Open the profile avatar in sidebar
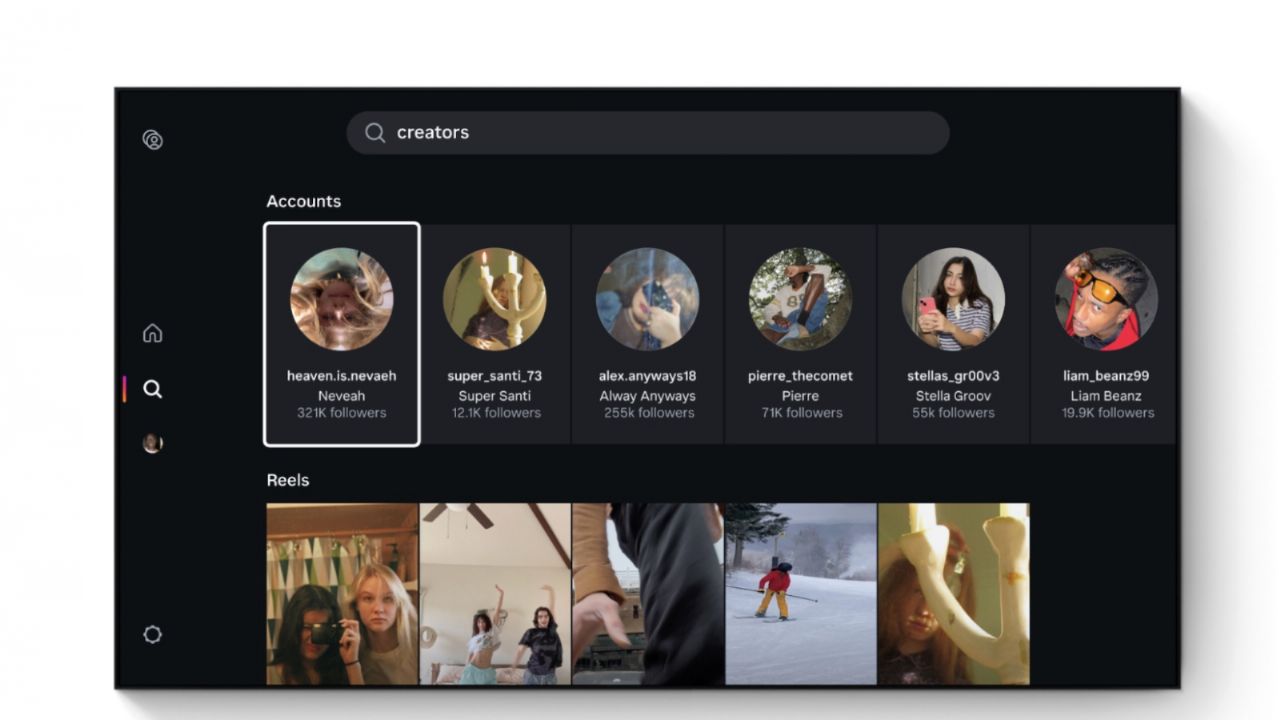Image resolution: width=1280 pixels, height=720 pixels. tap(153, 443)
